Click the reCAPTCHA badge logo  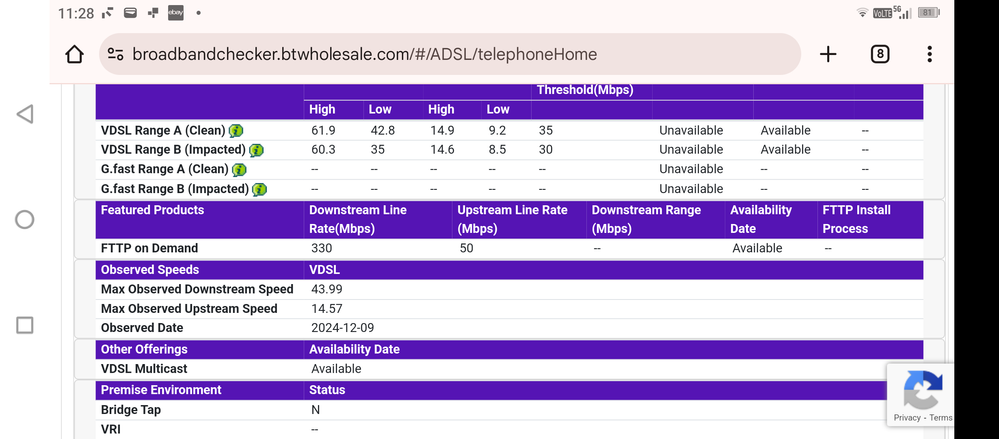[922, 390]
